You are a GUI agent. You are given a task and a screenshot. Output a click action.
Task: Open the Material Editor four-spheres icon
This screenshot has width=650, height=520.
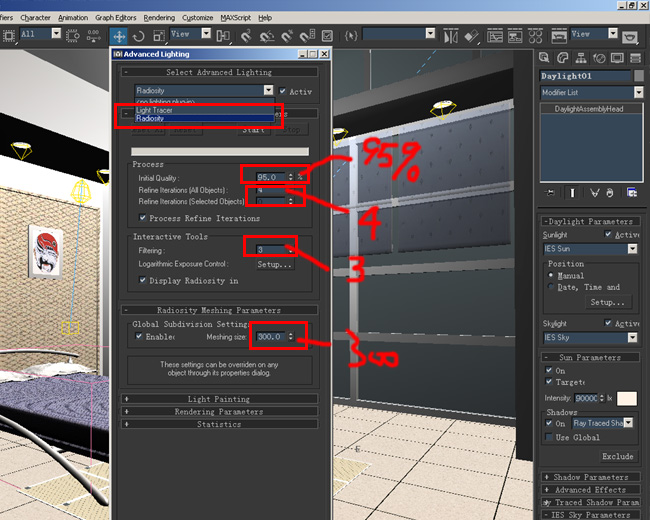(x=535, y=36)
